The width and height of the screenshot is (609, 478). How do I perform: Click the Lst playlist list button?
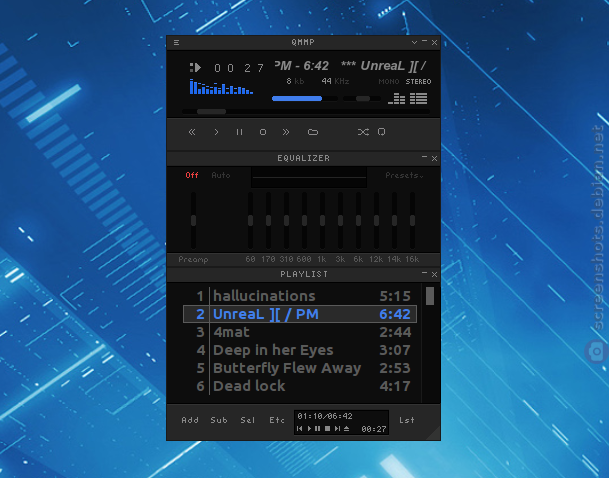pos(407,420)
